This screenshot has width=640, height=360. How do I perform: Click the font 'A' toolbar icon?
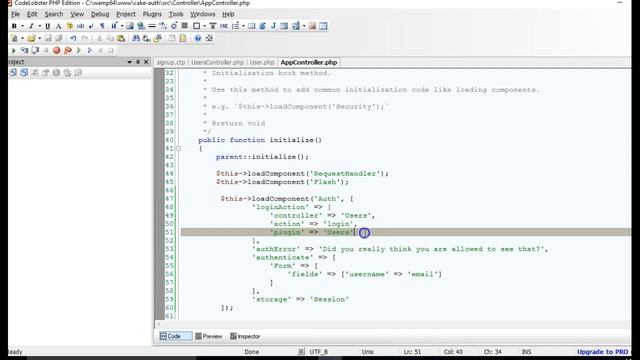tap(58, 26)
